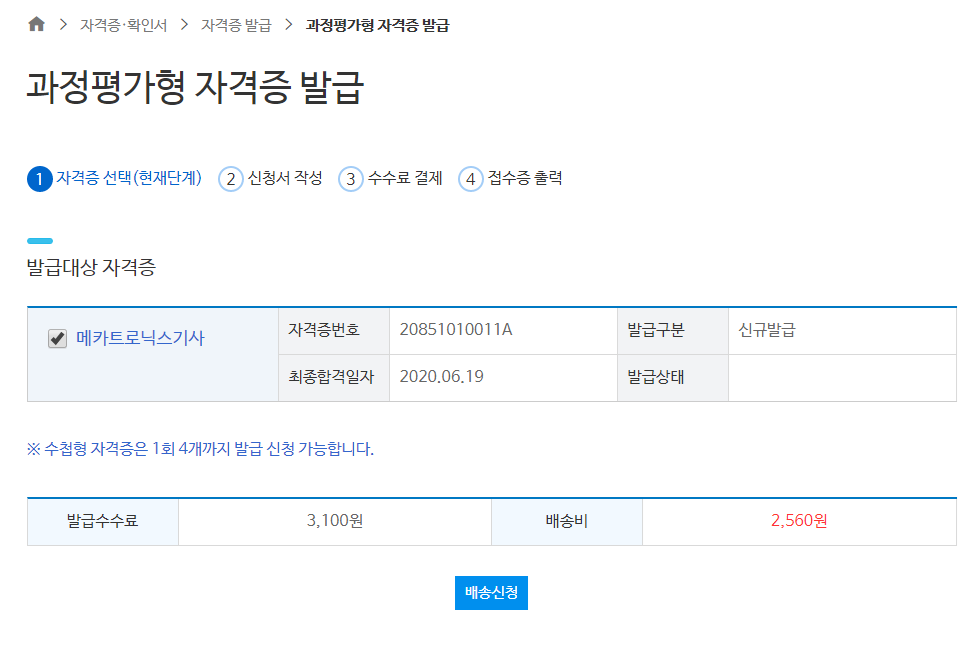Click the 자격증번호 header cell

334,330
